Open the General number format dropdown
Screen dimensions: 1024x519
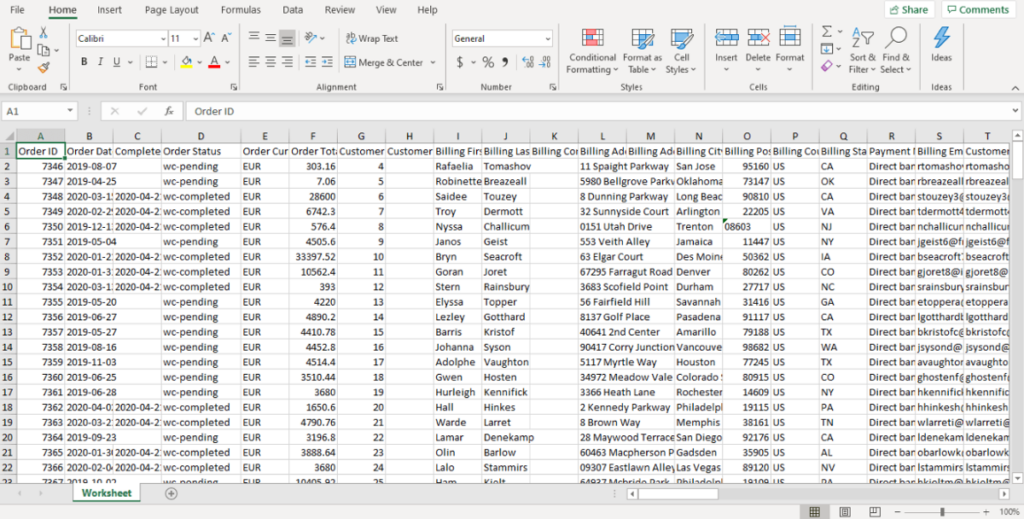tap(547, 39)
